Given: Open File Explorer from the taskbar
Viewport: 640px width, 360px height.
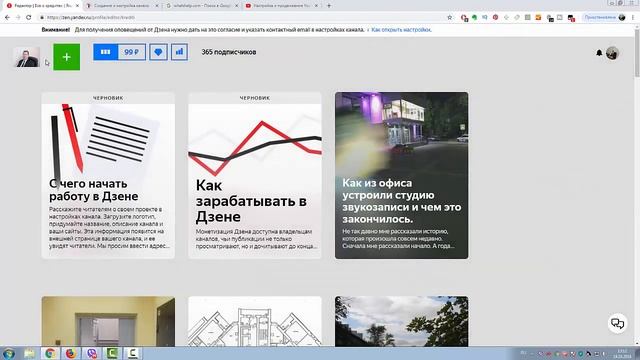Looking at the screenshot, I should tap(29, 353).
